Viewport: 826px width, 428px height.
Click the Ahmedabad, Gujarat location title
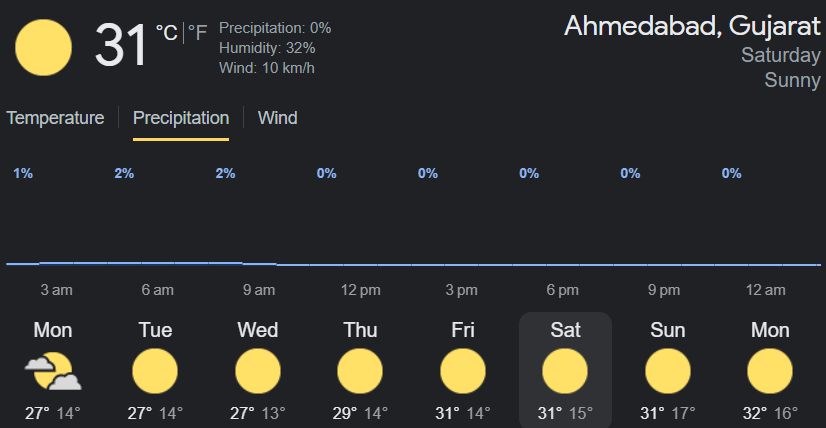coord(692,26)
